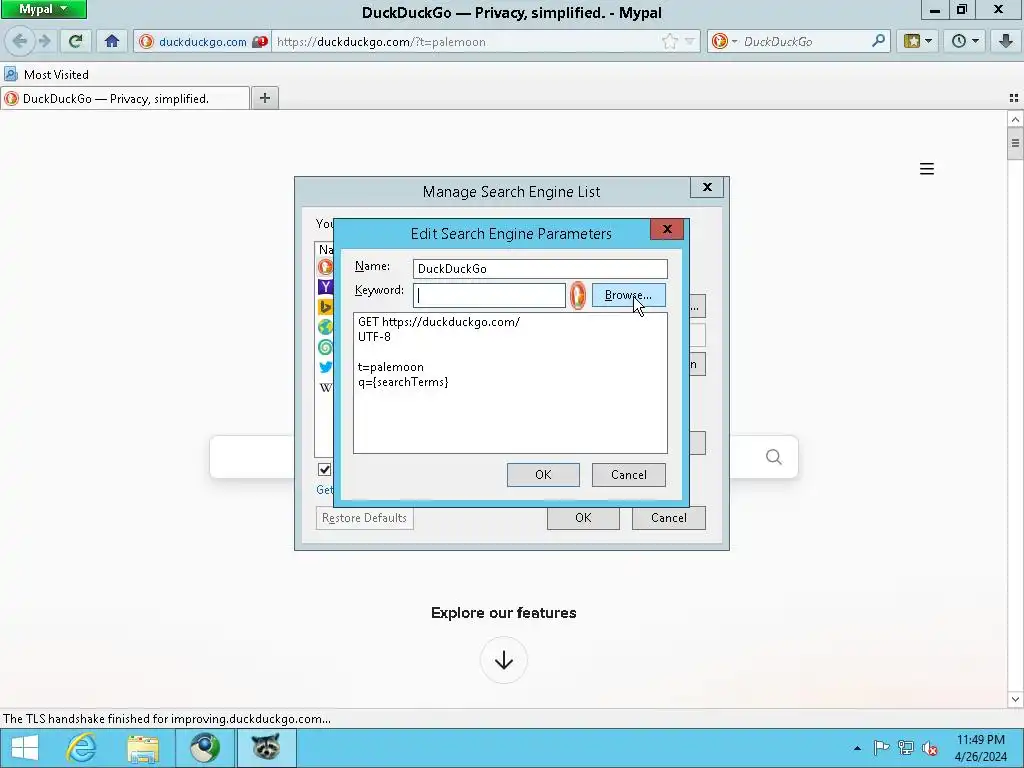This screenshot has width=1024, height=768.
Task: Close the Edit Search Engine Parameters dialog
Action: pos(667,229)
